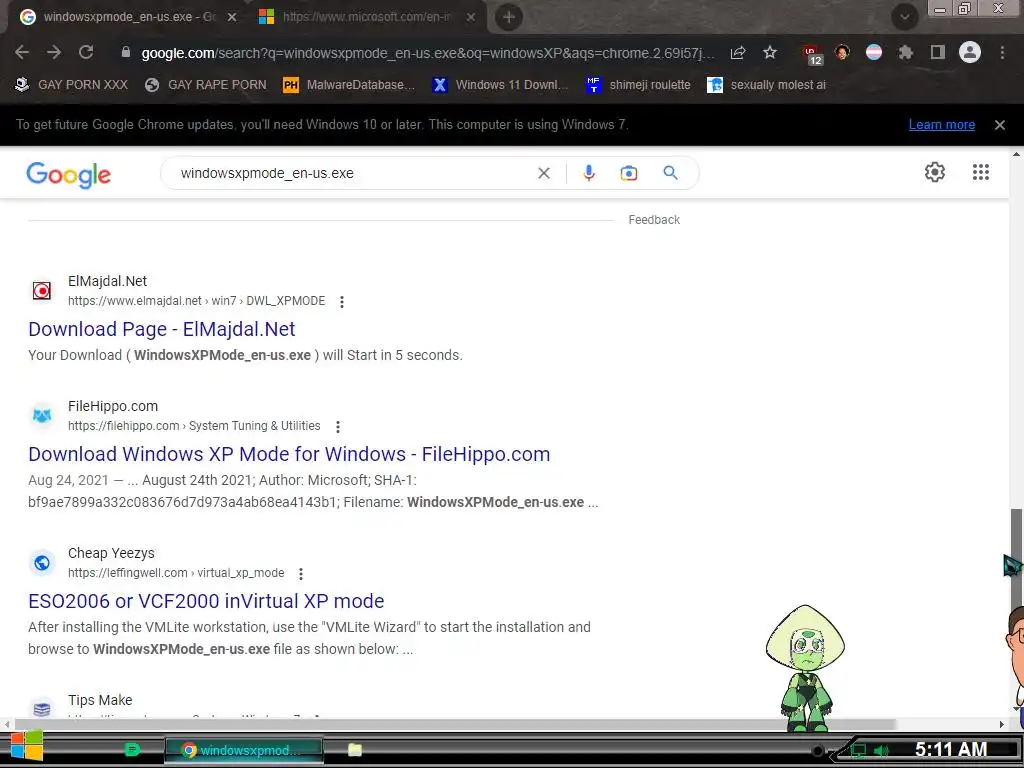The width and height of the screenshot is (1024, 768).
Task: Open the FileHippo result three-dot menu
Action: pos(338,426)
